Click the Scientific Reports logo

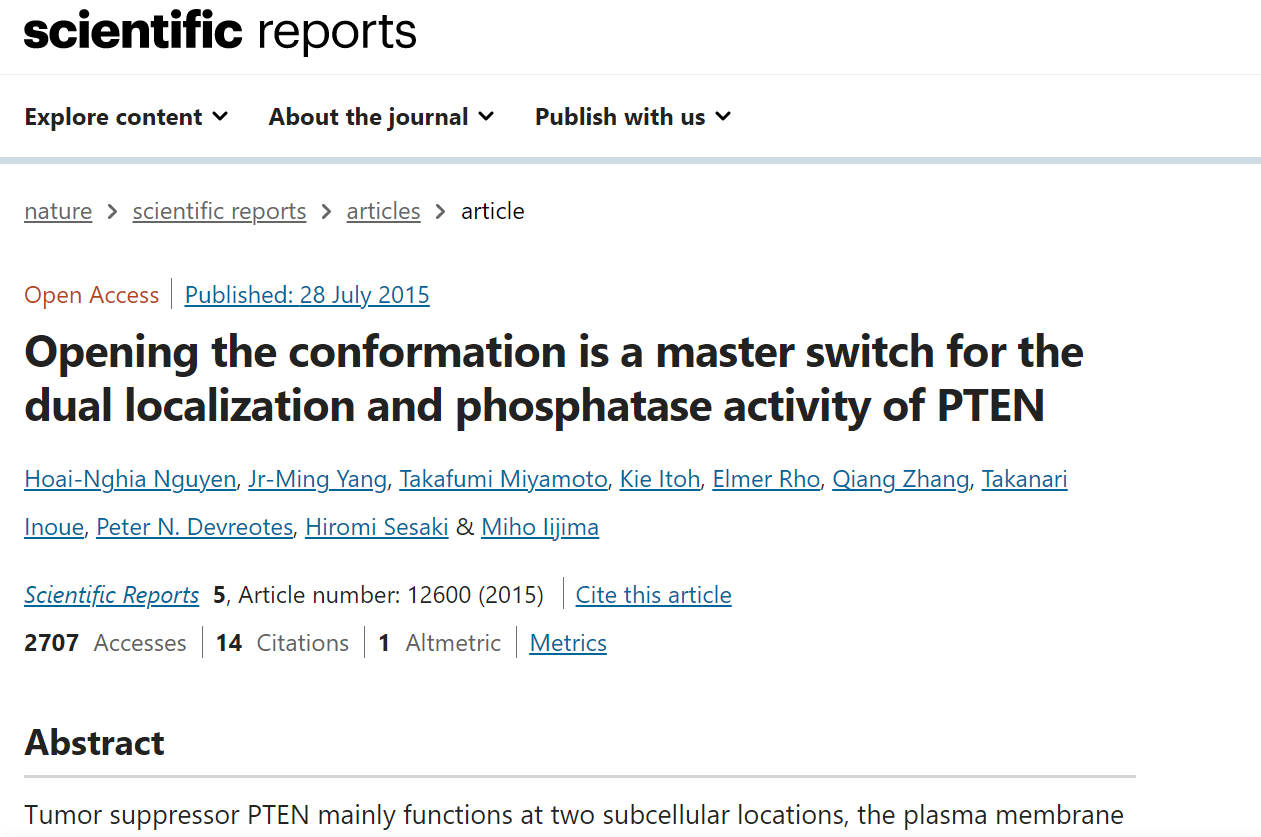(220, 33)
